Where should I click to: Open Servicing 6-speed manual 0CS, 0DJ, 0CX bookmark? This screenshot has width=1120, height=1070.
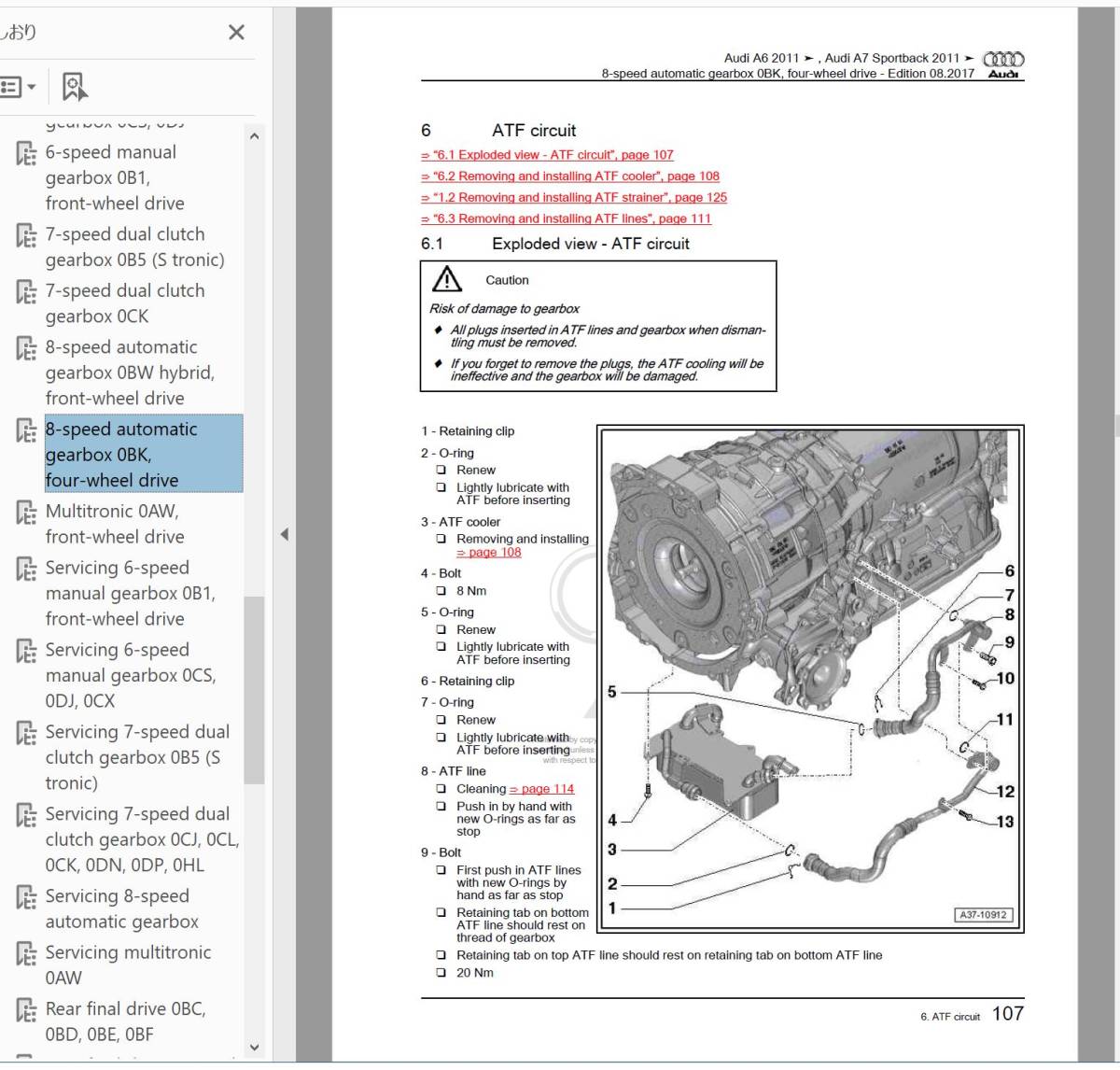131,675
